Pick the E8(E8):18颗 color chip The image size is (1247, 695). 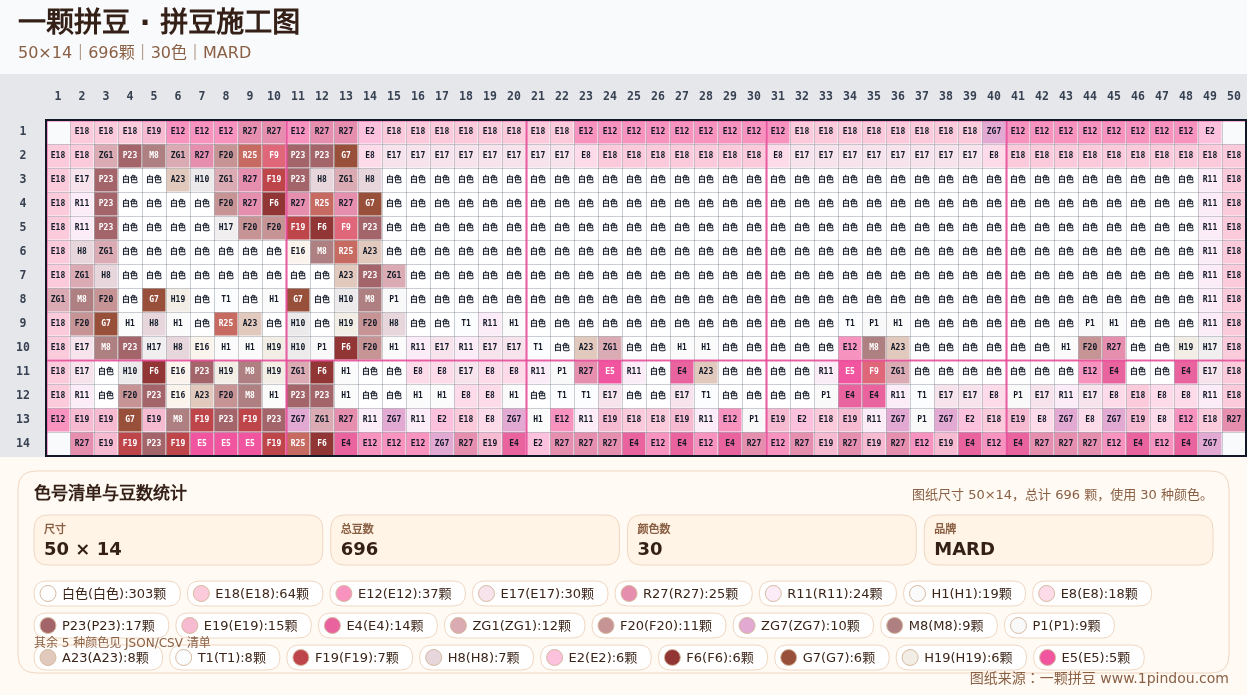[1092, 593]
